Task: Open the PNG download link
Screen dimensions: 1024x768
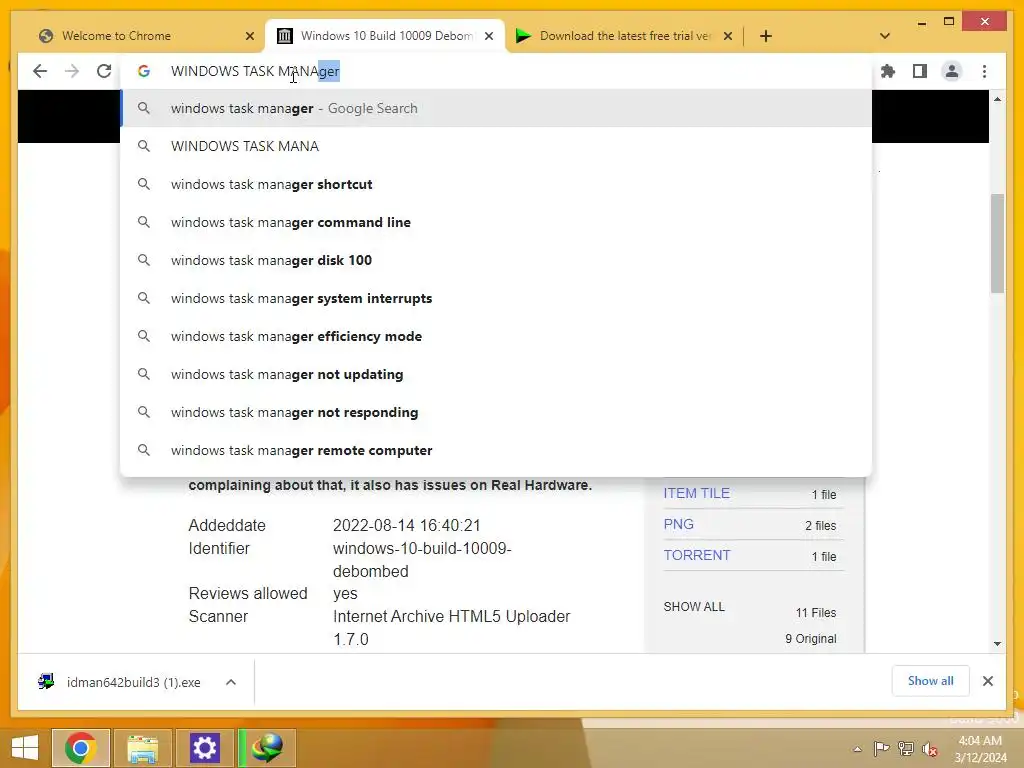Action: point(679,524)
